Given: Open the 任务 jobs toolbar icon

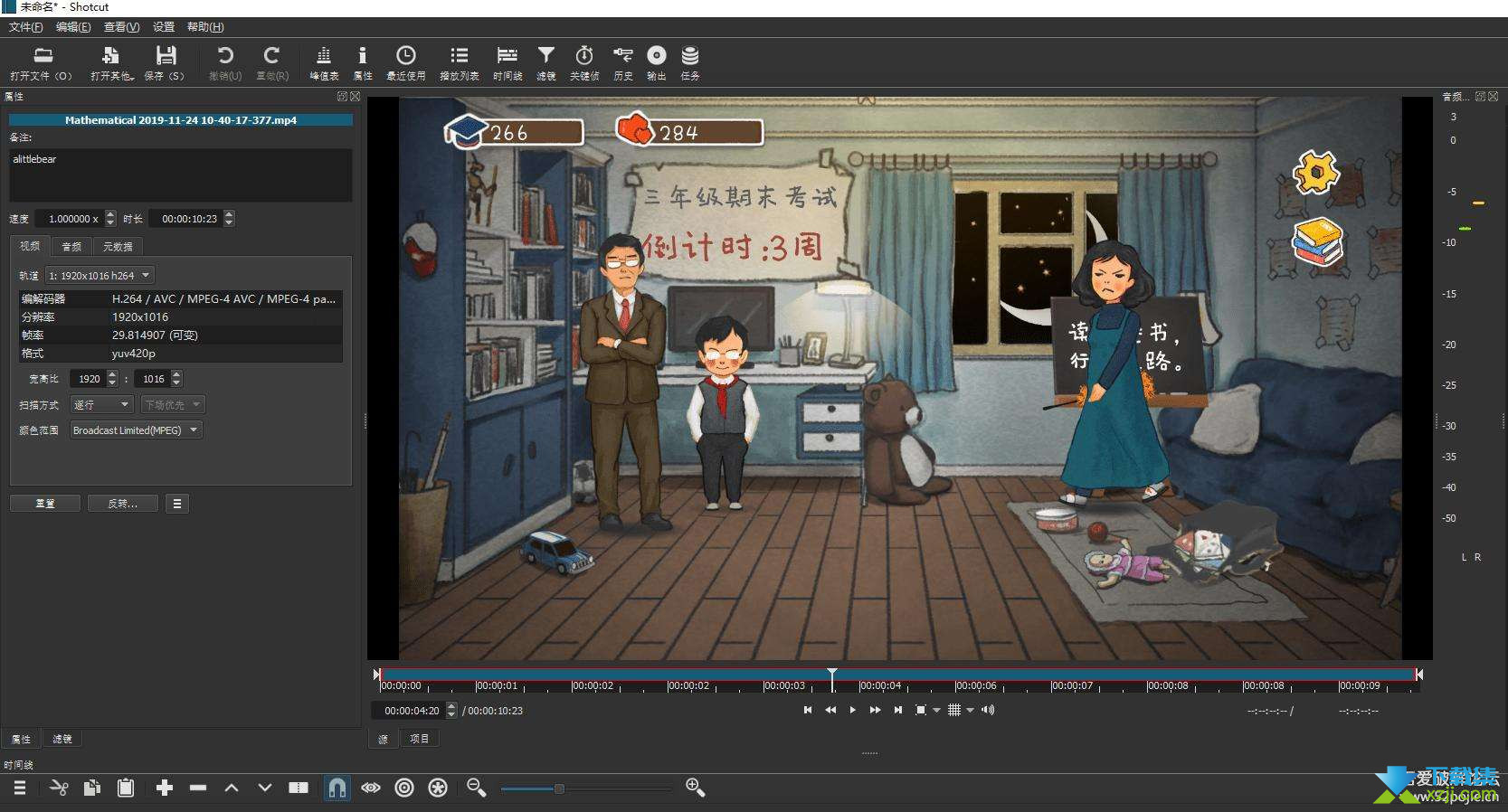Looking at the screenshot, I should 690,63.
